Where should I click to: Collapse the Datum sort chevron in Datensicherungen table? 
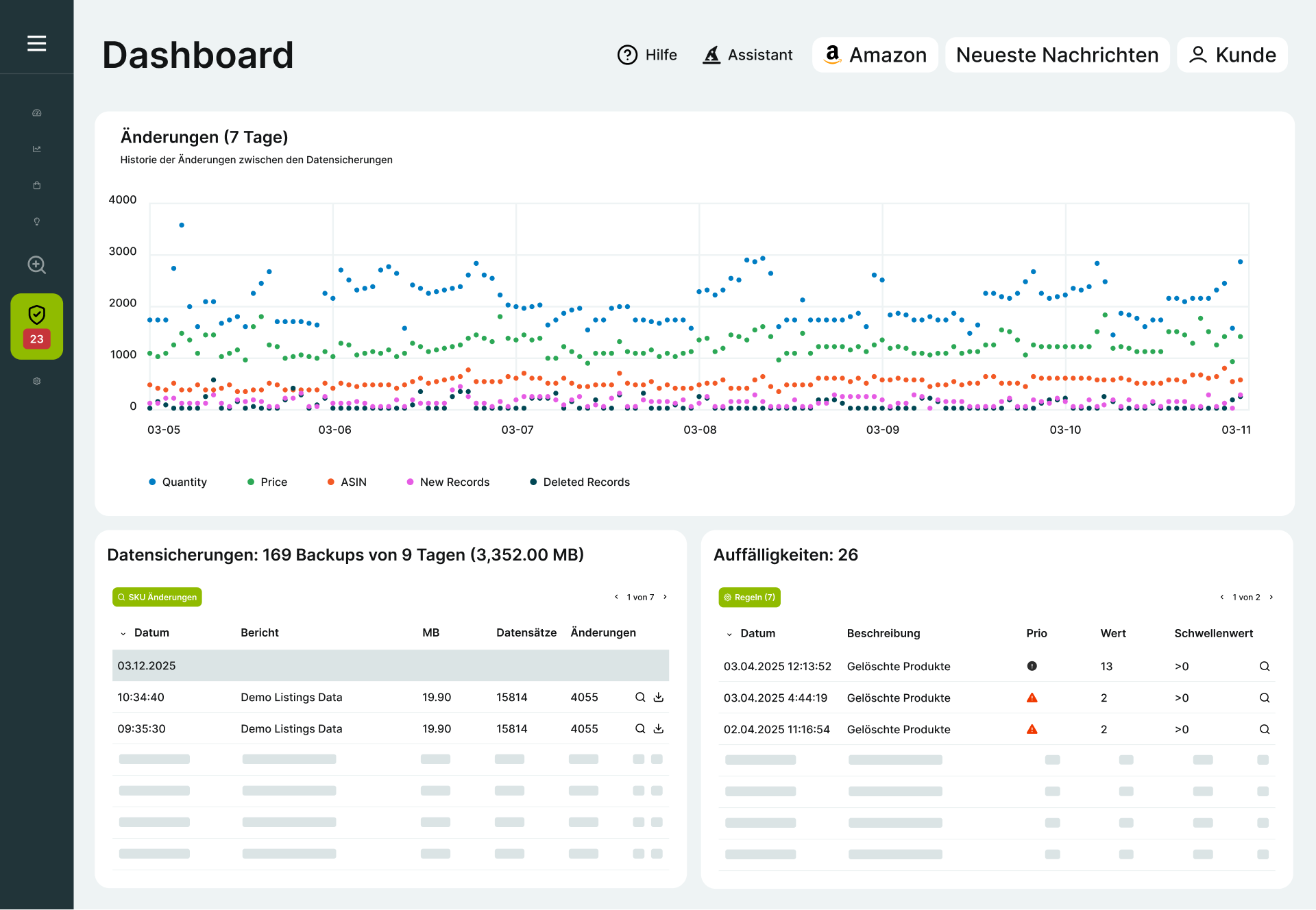click(x=123, y=633)
